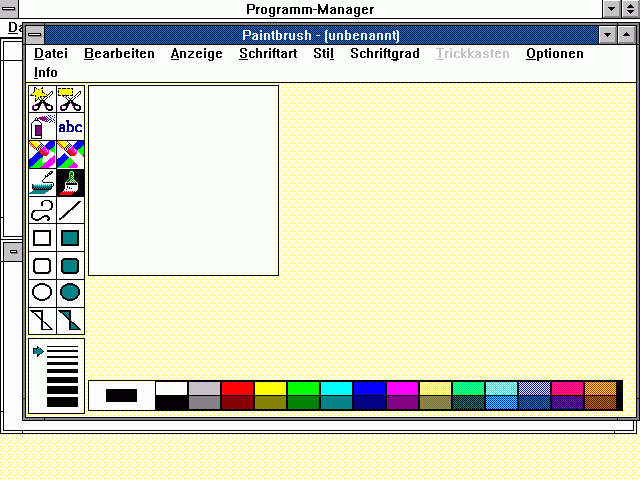Viewport: 640px width, 480px height.
Task: Select the Filled Box tool
Action: [x=71, y=238]
